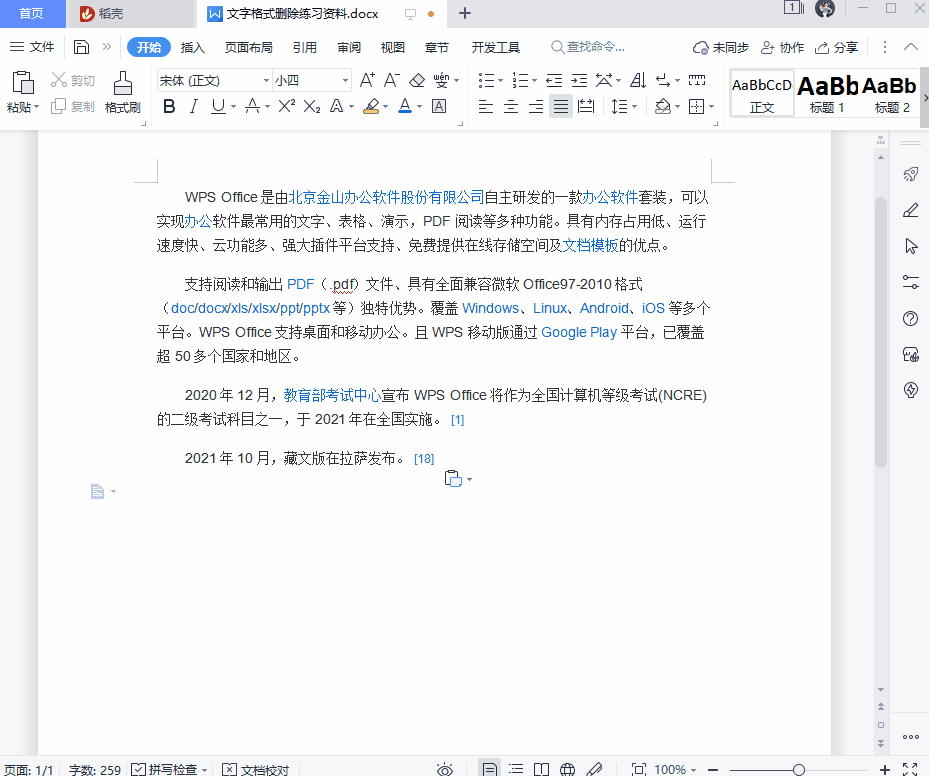The image size is (929, 776).
Task: Decrease font size with A- icon
Action: click(x=392, y=80)
